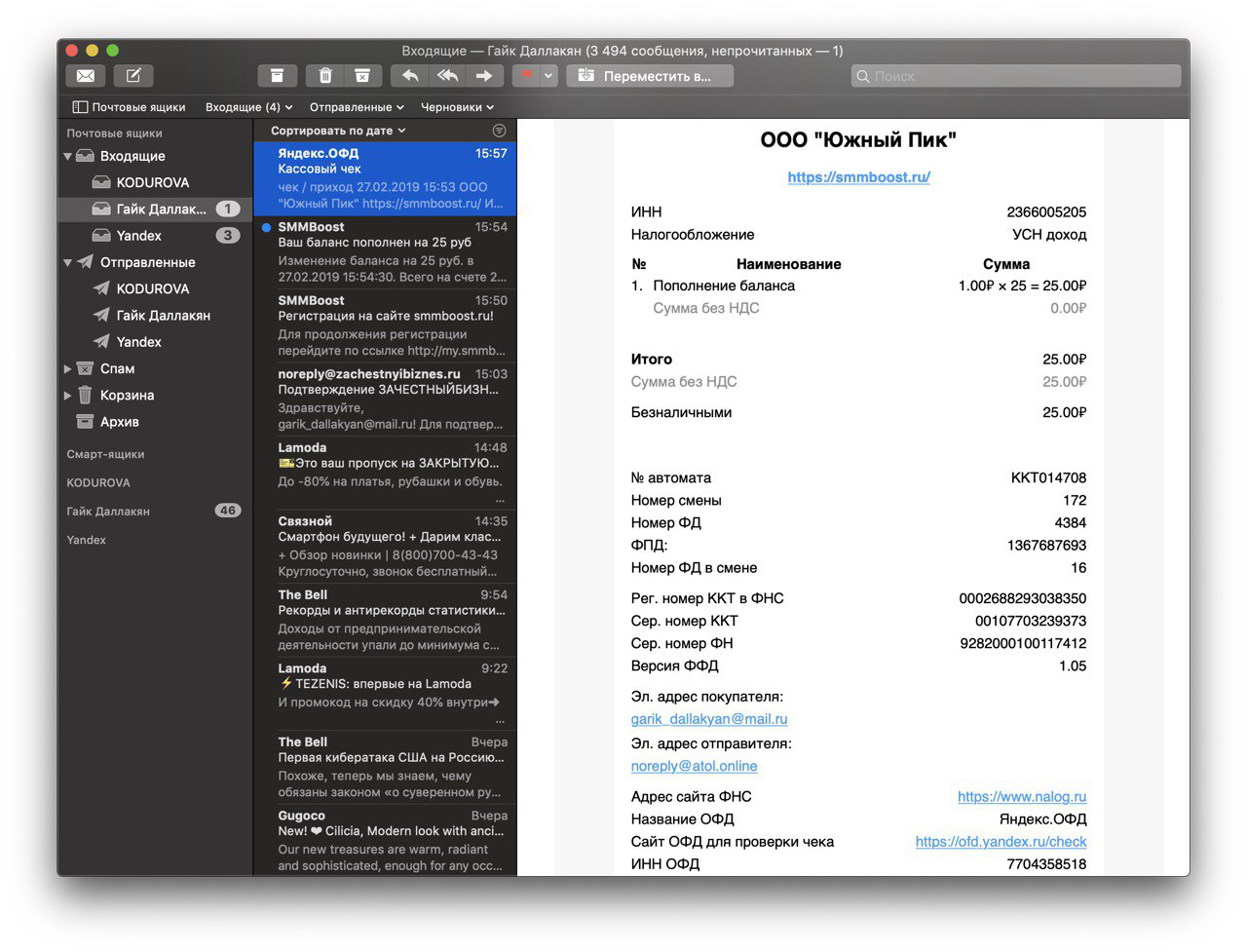The height and width of the screenshot is (952, 1247).
Task: Click the Входящие inbox tray icon
Action: coord(86,156)
